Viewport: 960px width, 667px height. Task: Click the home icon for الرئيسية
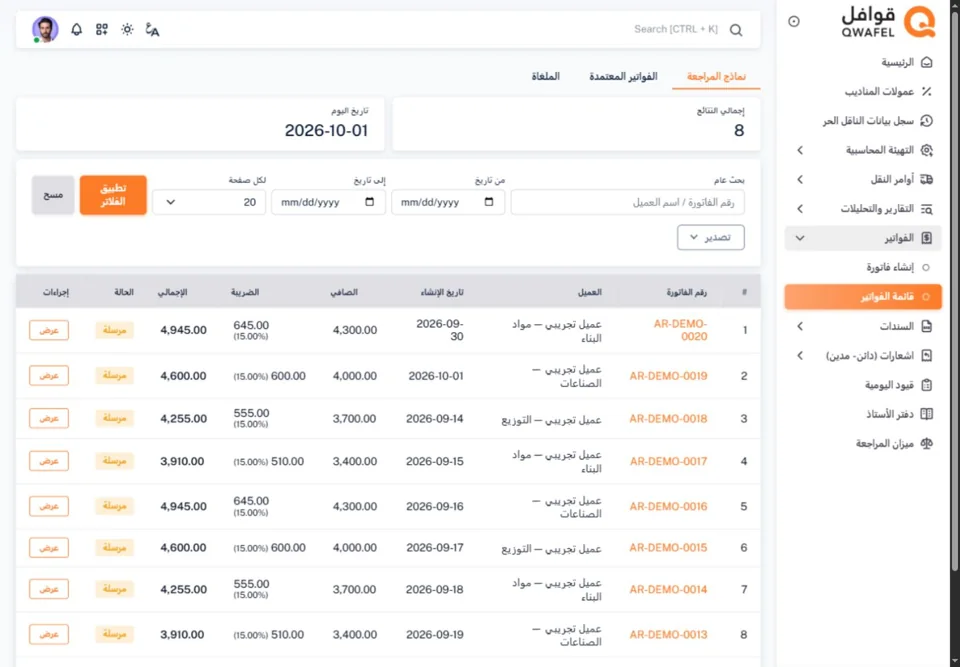(x=927, y=62)
